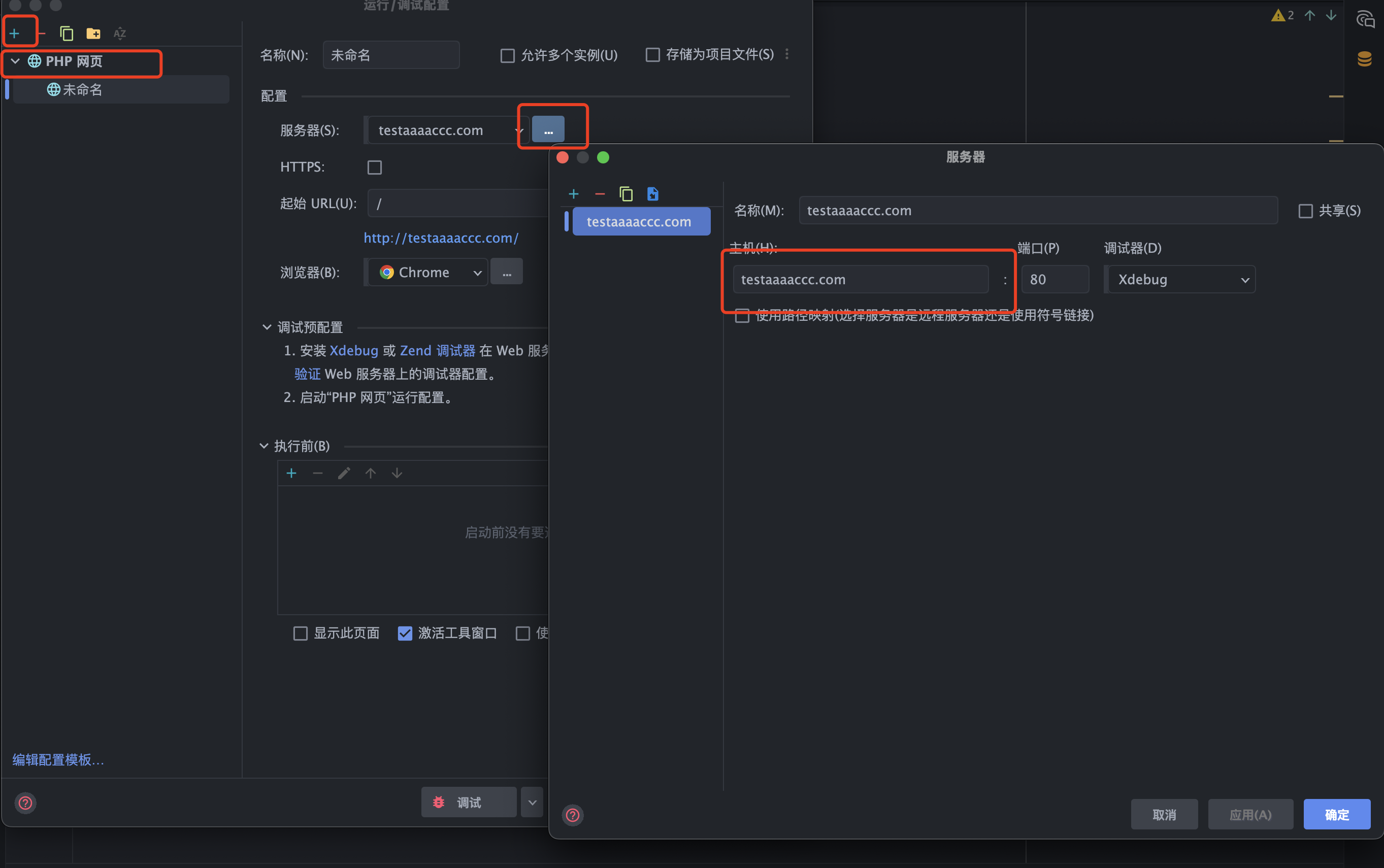This screenshot has width=1384, height=868.
Task: Click the copy configuration icon
Action: click(x=67, y=34)
